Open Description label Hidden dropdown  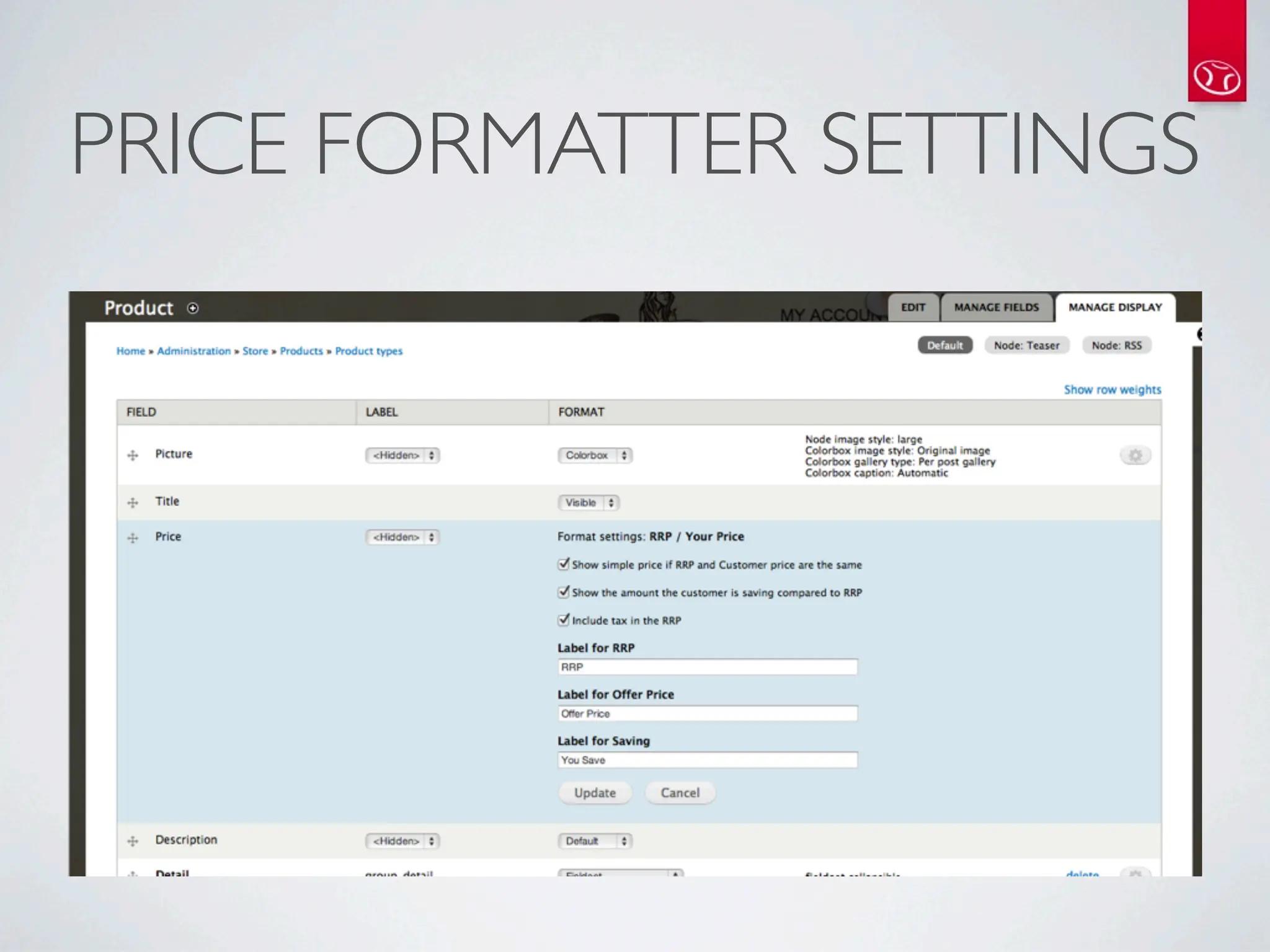402,841
